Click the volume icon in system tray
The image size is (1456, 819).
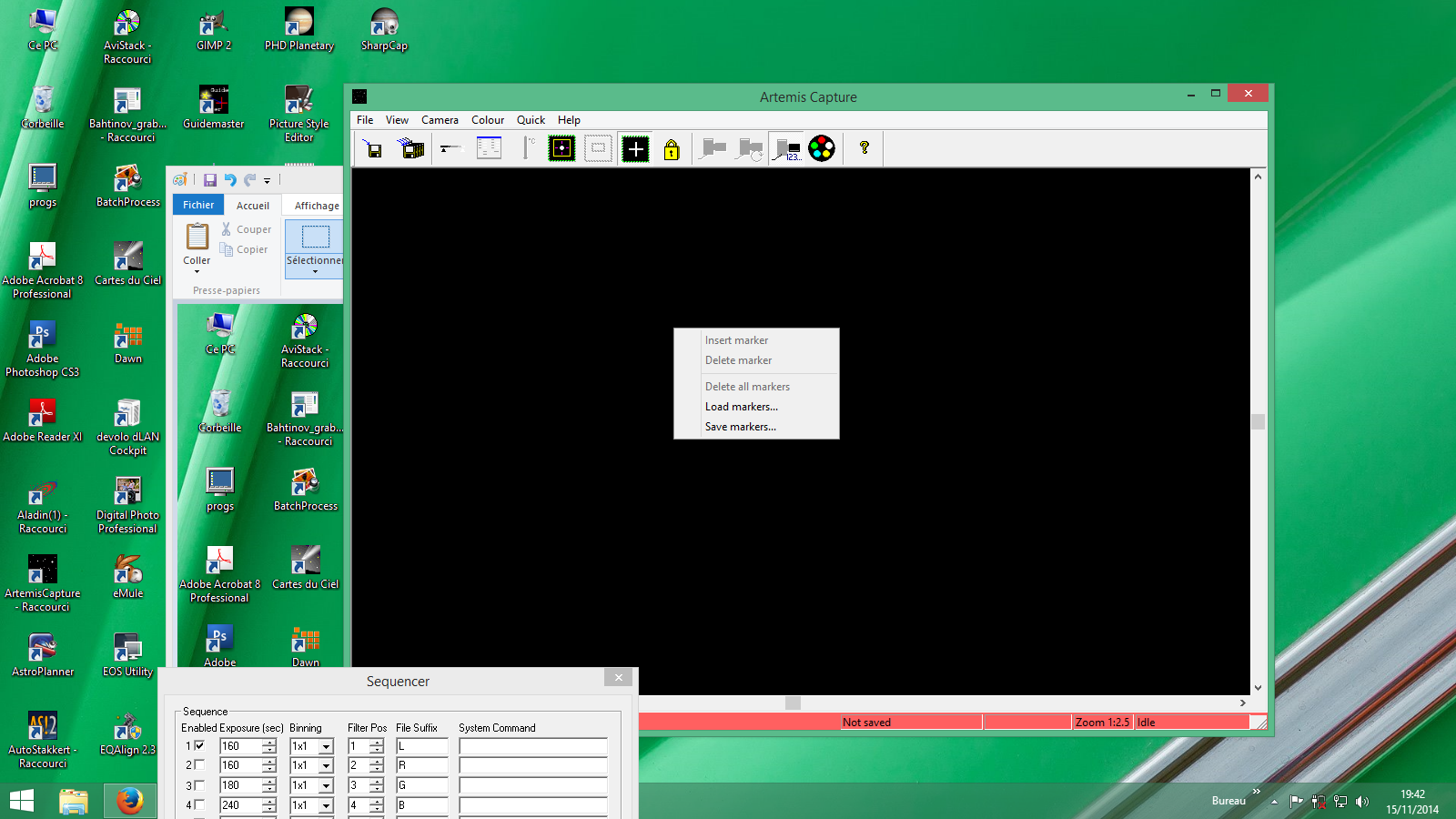click(1362, 802)
